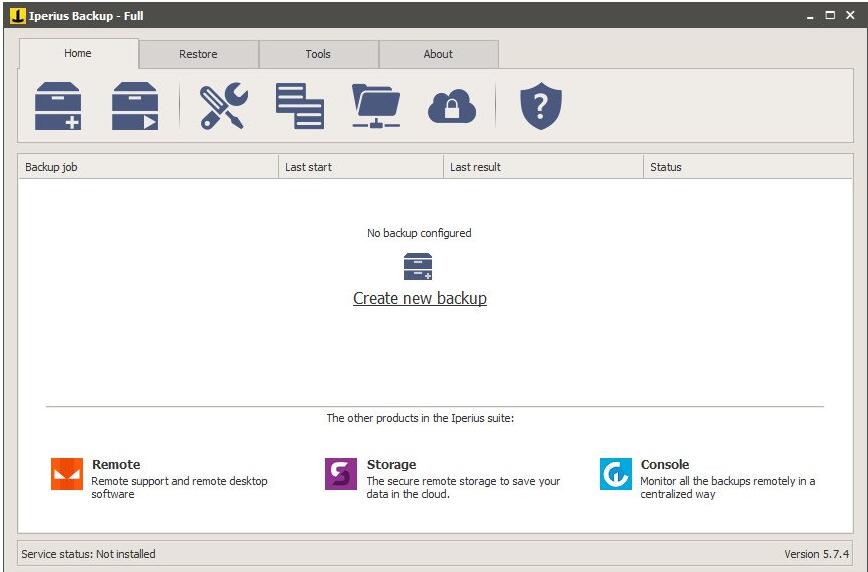The width and height of the screenshot is (868, 572).
Task: Click the small backup icon above Create new backup
Action: pos(418,266)
